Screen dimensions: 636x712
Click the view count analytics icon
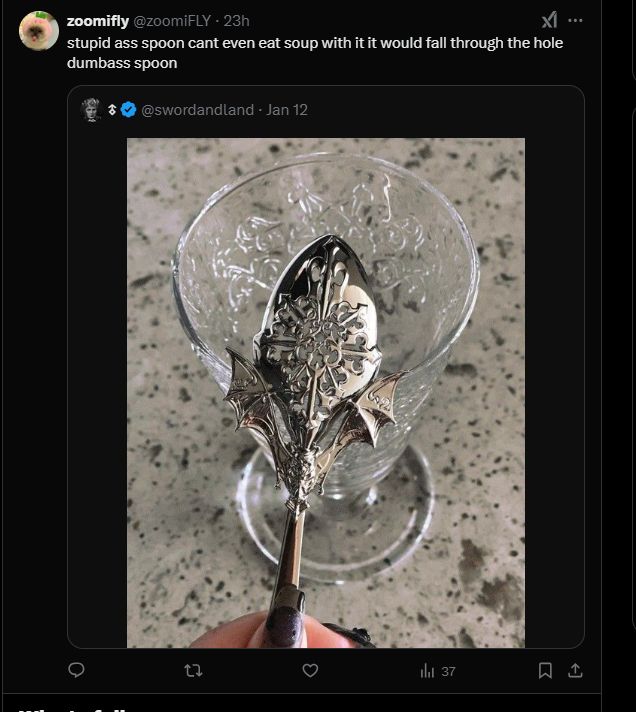[x=428, y=671]
